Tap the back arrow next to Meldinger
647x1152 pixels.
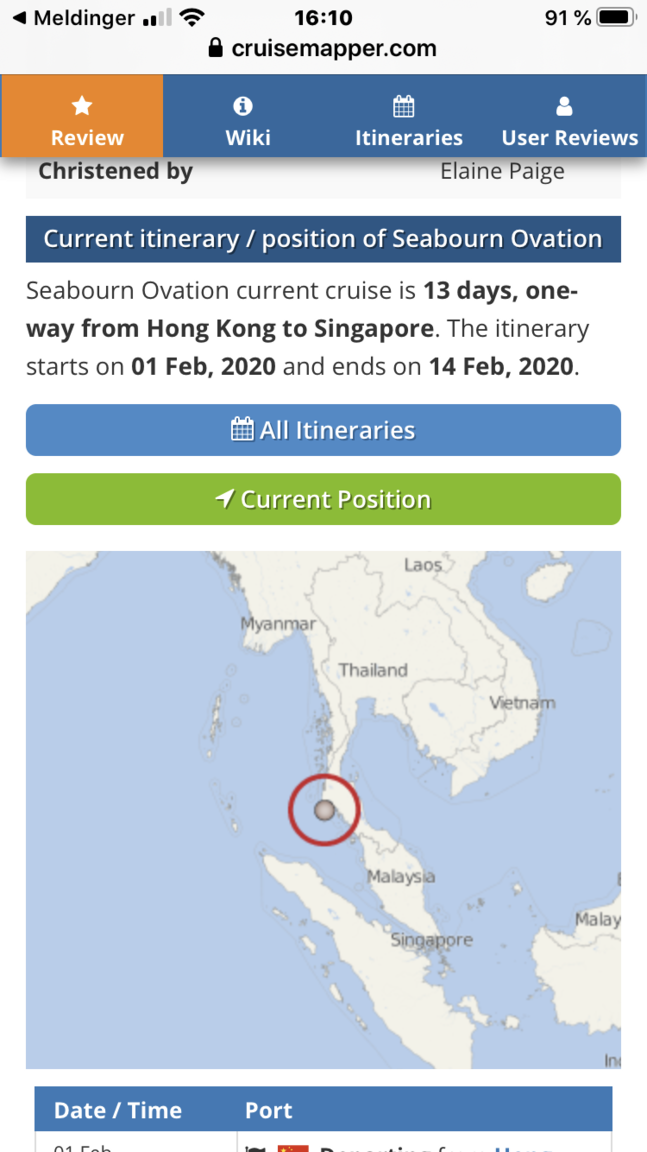tap(20, 18)
